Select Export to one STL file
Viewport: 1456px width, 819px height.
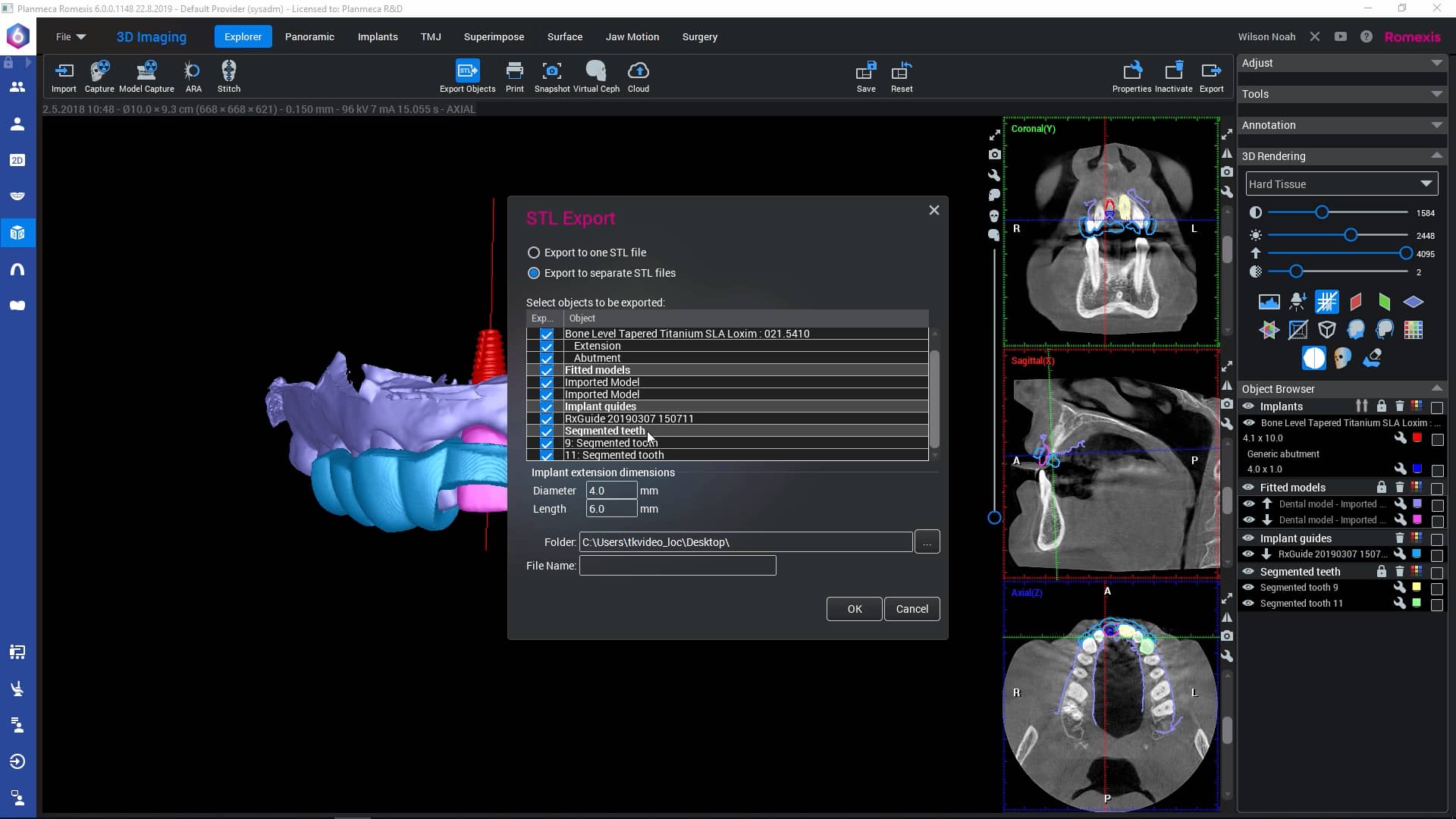click(x=534, y=253)
